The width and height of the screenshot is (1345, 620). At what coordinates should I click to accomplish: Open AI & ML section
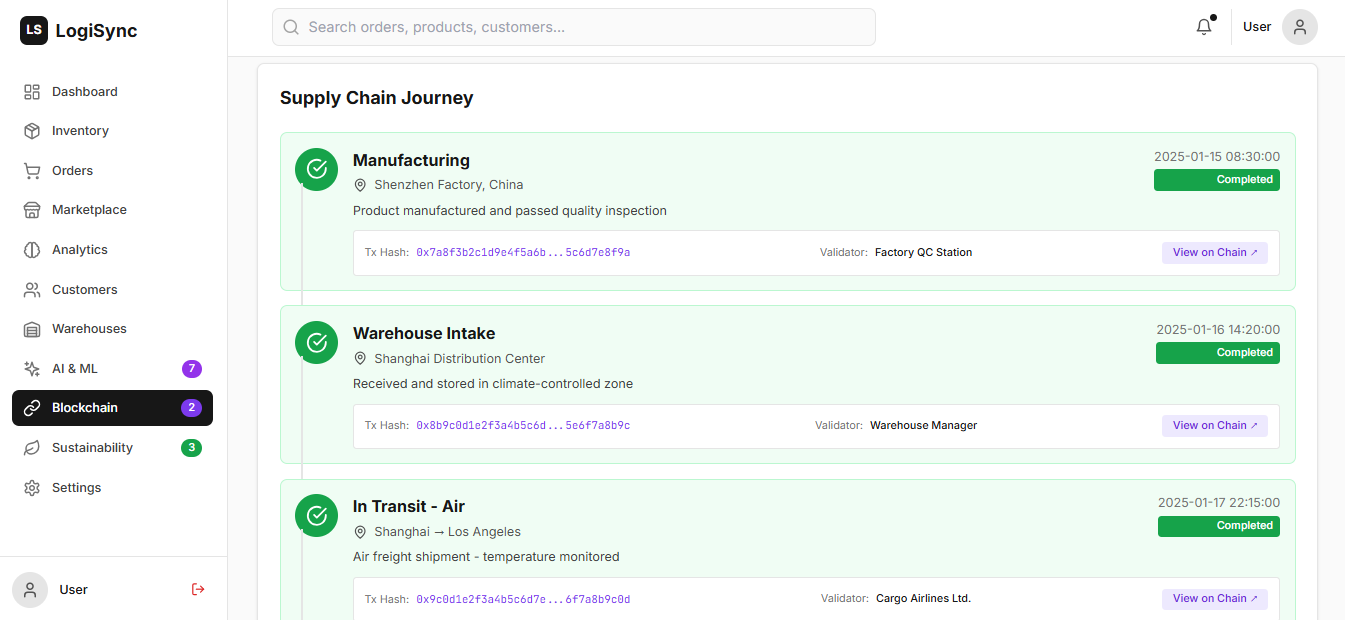coord(112,369)
